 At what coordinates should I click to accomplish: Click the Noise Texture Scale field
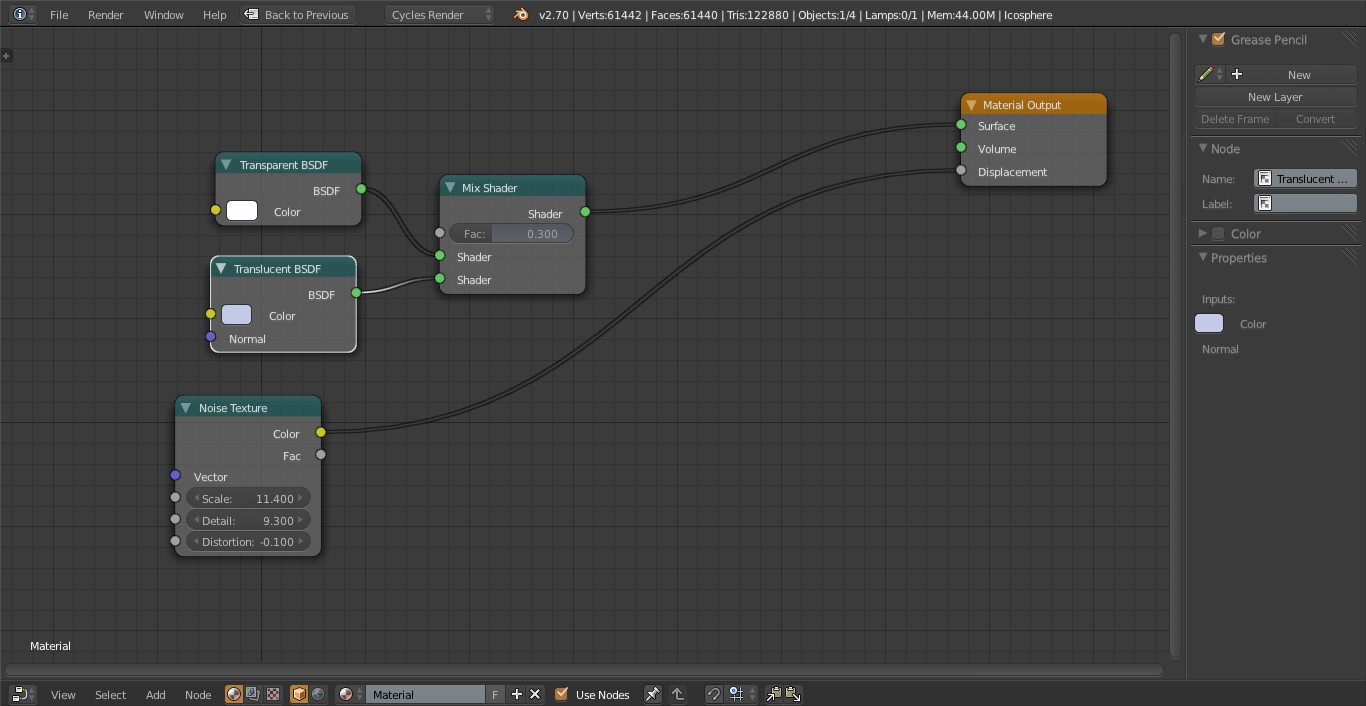click(x=247, y=498)
